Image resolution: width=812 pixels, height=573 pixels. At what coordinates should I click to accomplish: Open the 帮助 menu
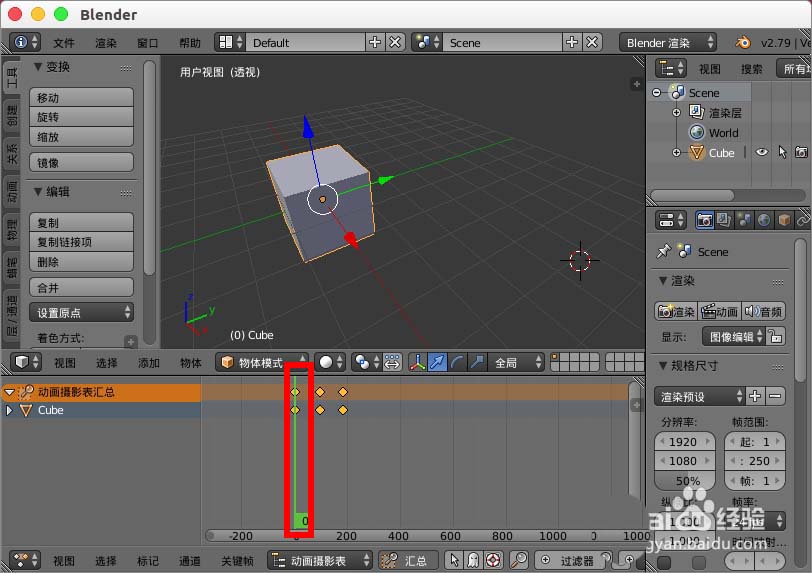(x=190, y=42)
